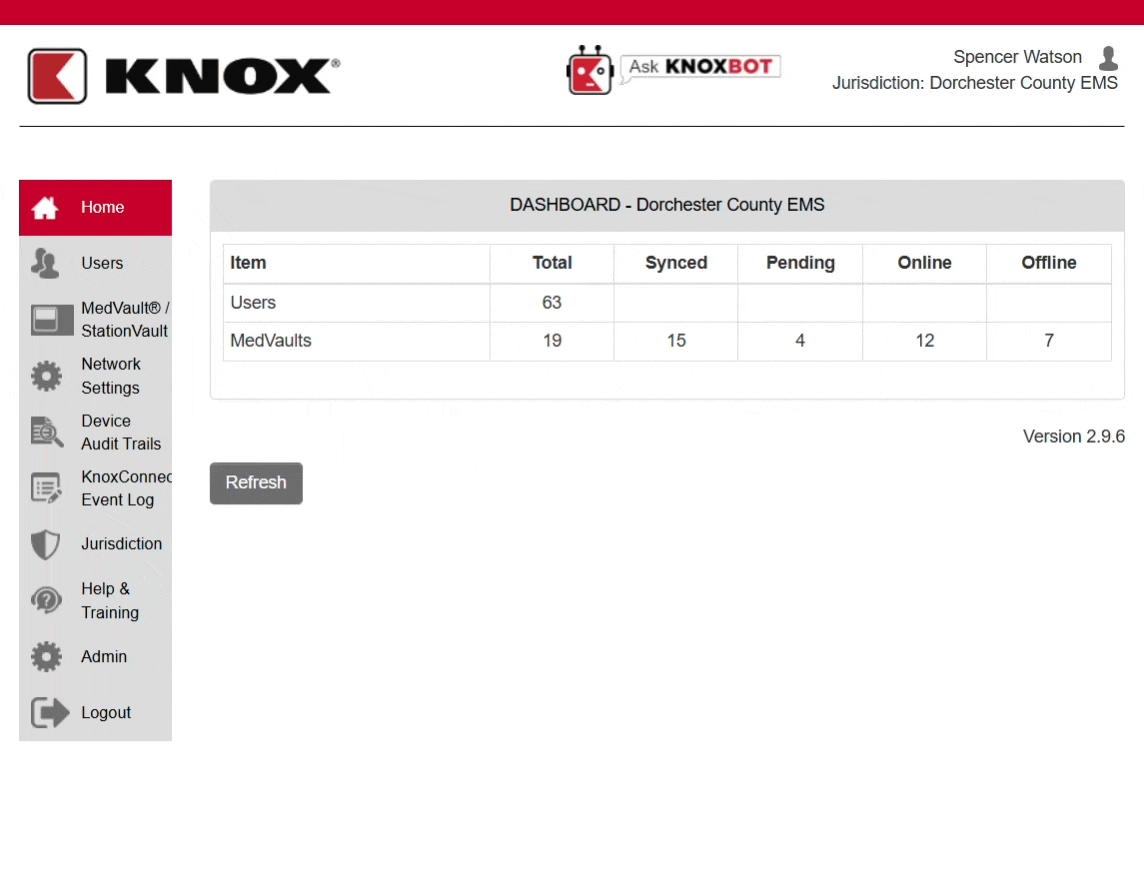
Task: Click the Total column header
Action: (552, 263)
